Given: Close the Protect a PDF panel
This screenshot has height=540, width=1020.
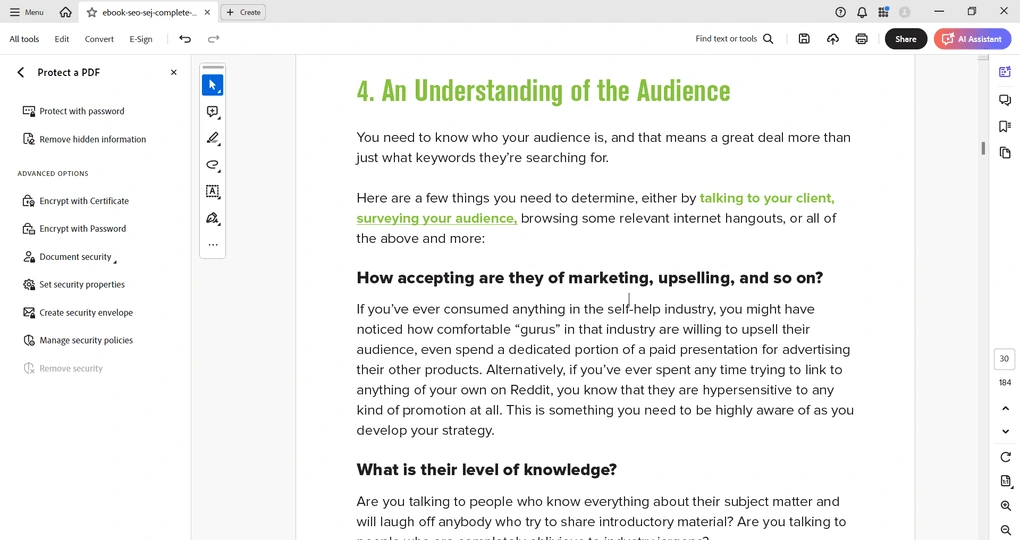Looking at the screenshot, I should click(x=173, y=72).
